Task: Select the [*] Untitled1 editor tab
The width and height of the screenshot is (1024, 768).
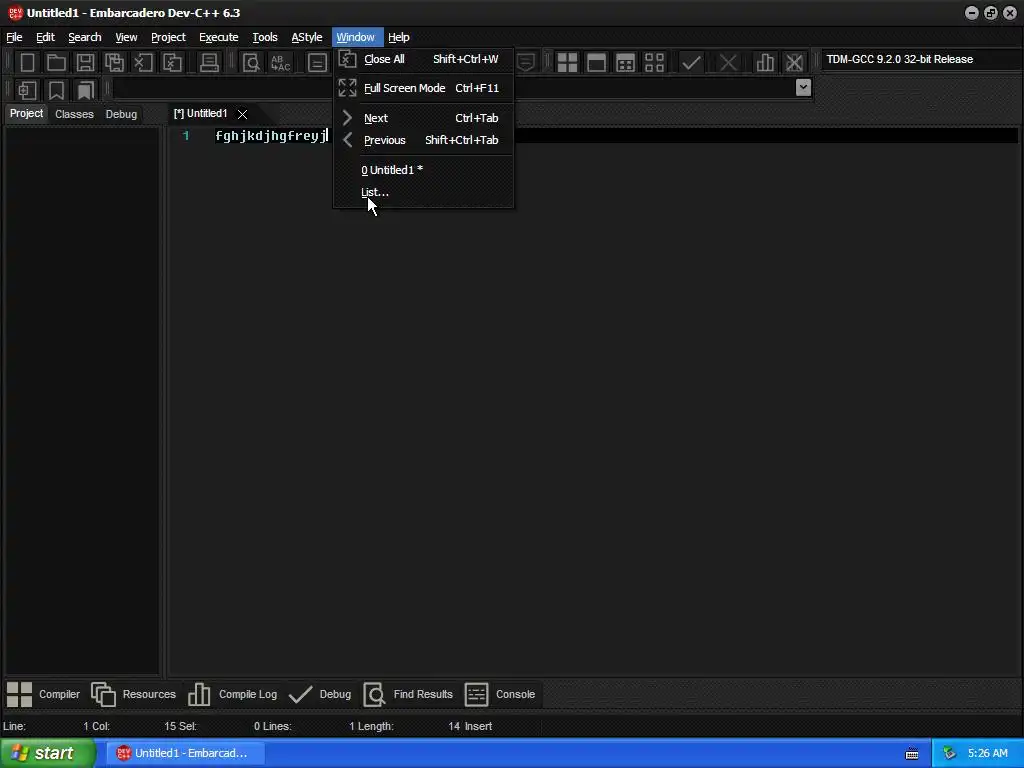Action: (200, 114)
